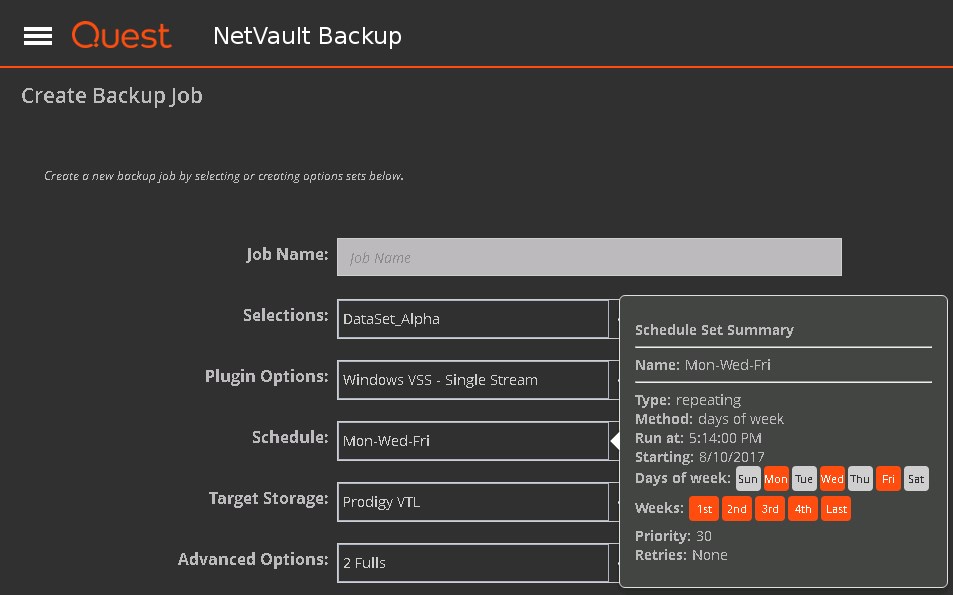
Task: Select the Last week box
Action: 836,509
